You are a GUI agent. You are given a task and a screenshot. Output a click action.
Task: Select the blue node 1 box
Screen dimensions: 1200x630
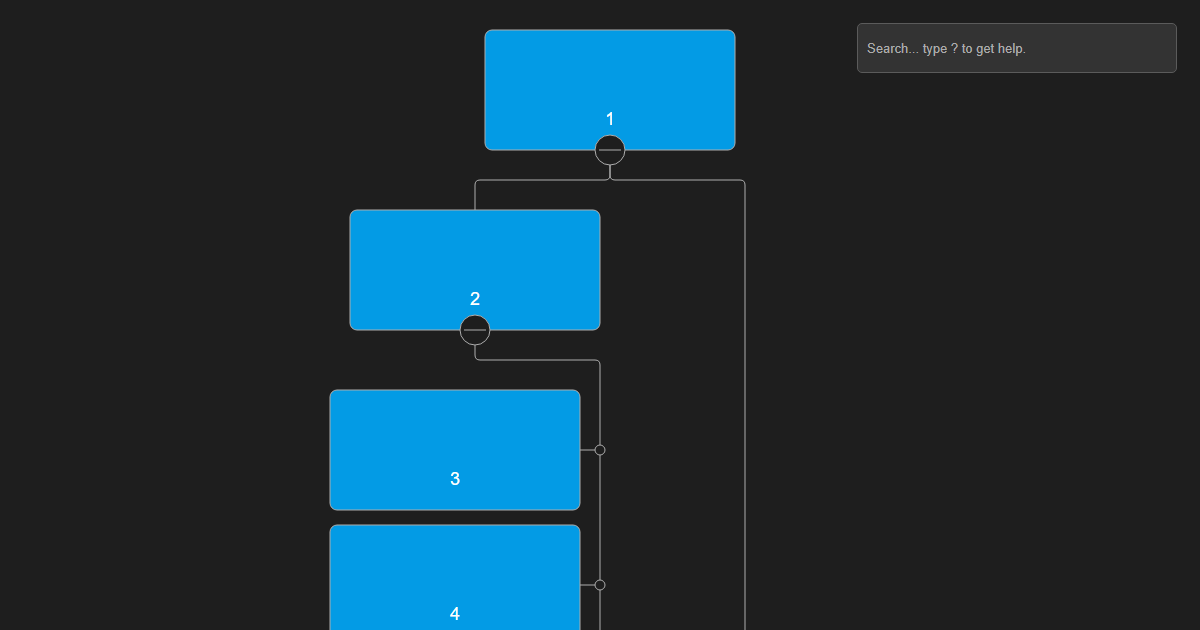pos(610,75)
